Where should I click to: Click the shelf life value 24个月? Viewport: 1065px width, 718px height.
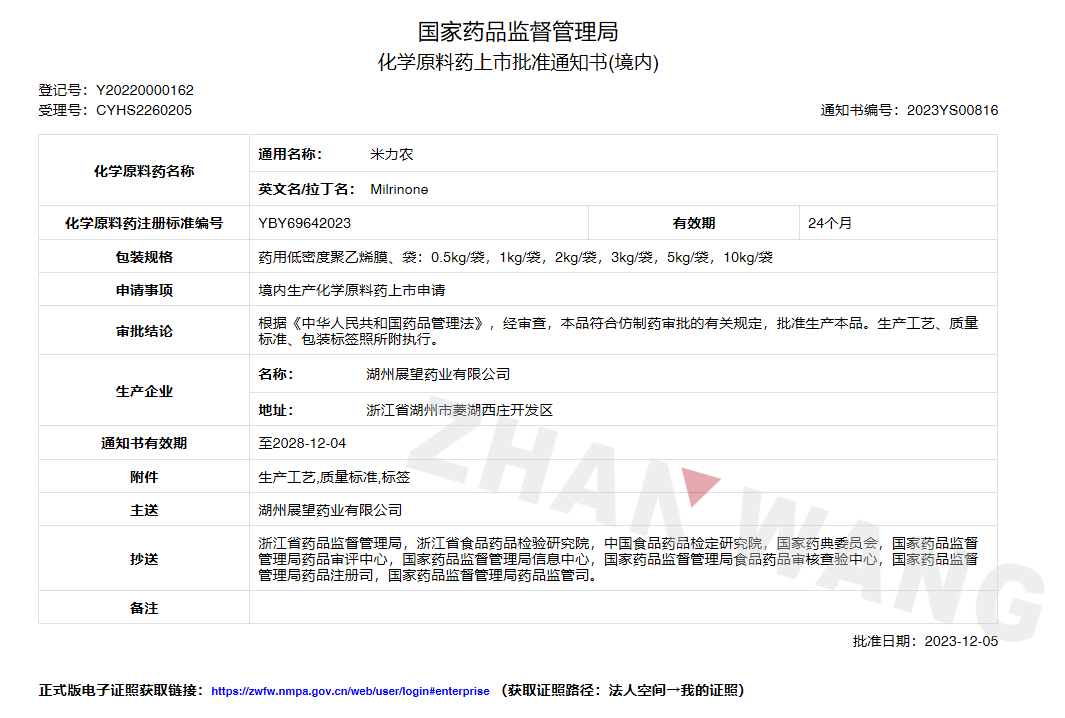(x=830, y=223)
